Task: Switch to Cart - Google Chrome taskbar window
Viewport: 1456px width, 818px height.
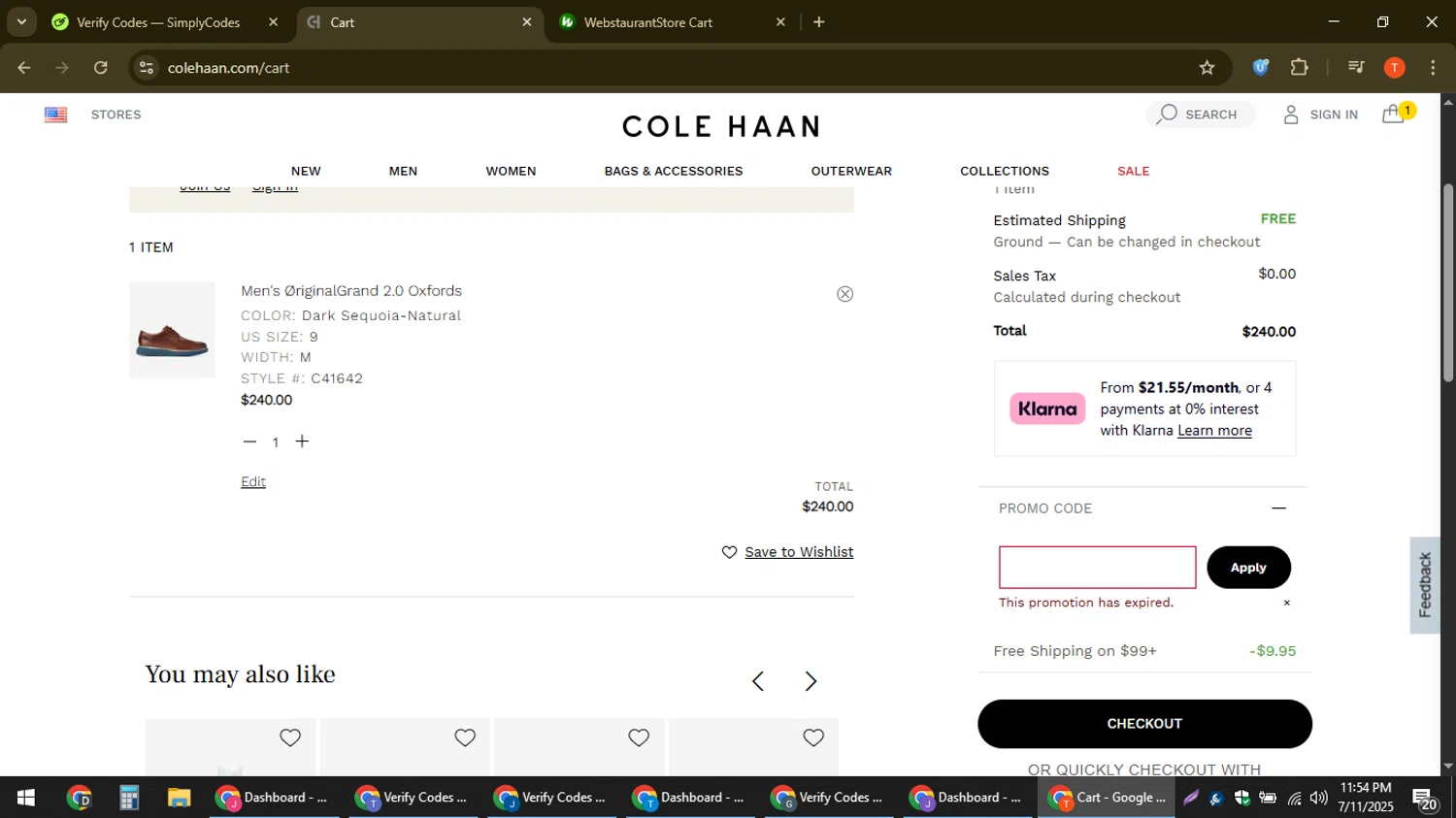Action: pos(1107,798)
